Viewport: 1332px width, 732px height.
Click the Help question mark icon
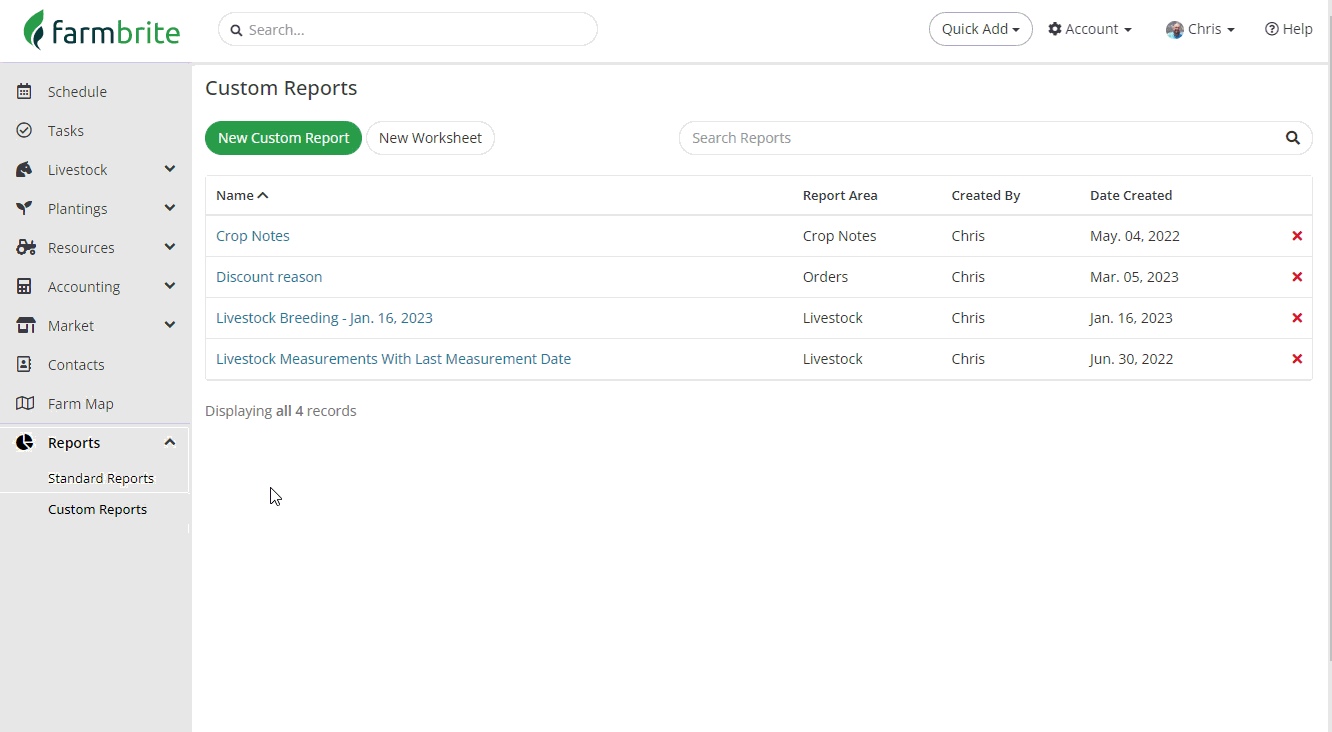(x=1272, y=29)
